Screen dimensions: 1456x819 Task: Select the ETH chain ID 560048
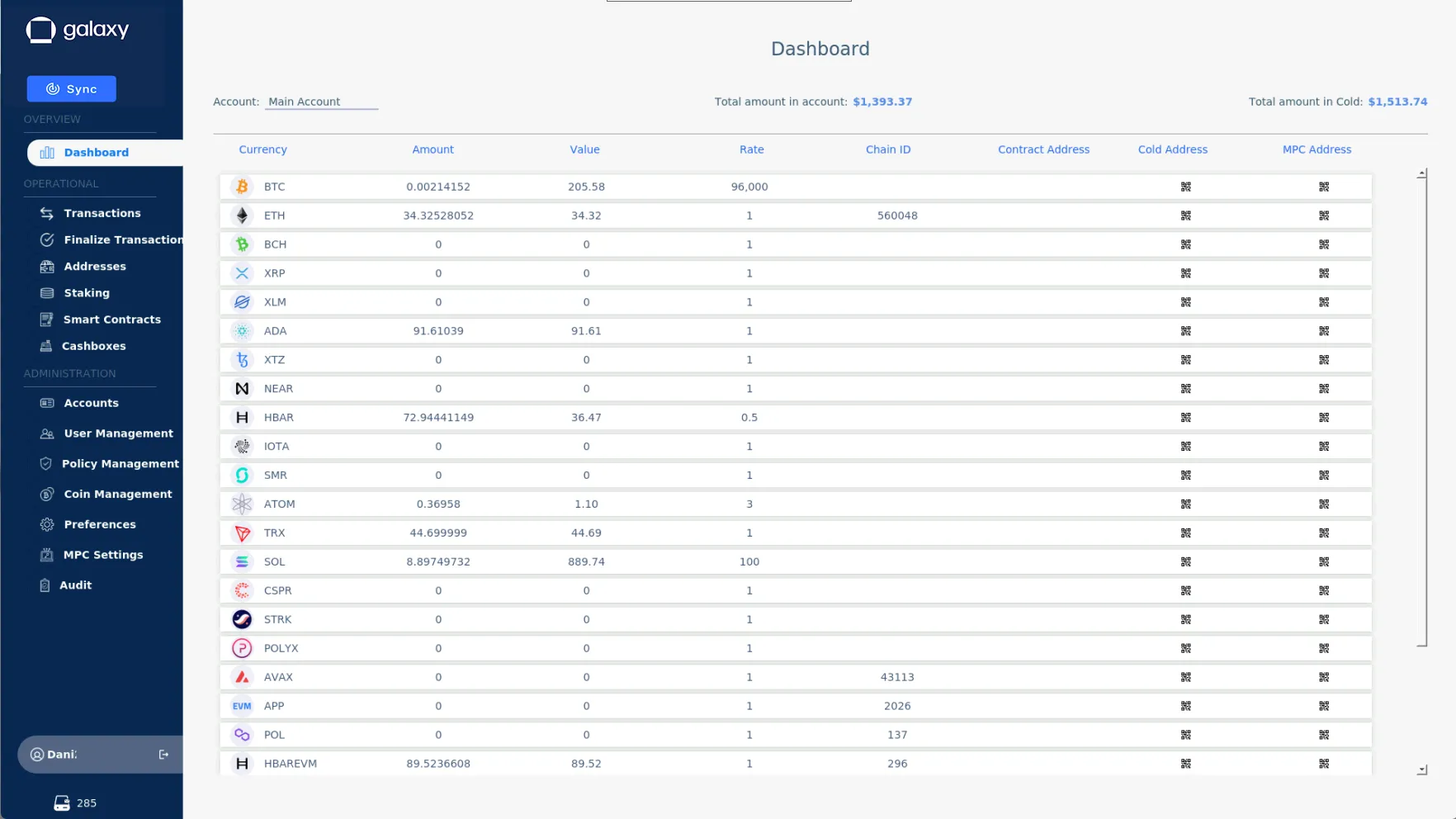point(897,215)
